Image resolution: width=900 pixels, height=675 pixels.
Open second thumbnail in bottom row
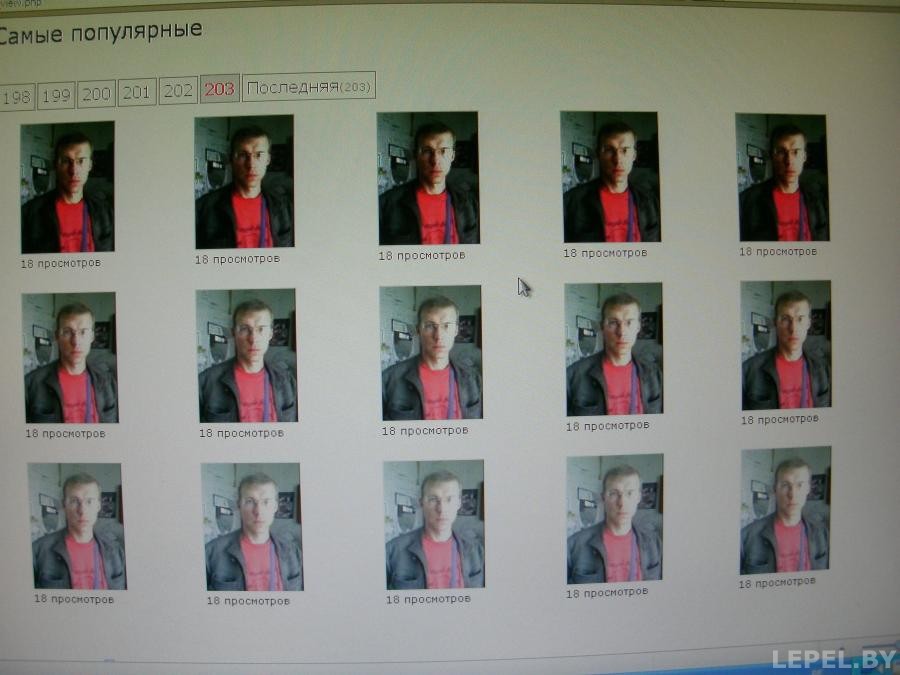click(x=252, y=527)
